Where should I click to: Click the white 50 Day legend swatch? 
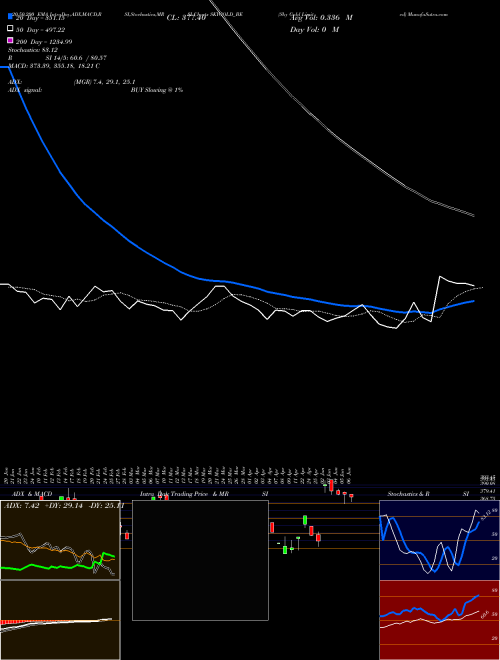click(x=11, y=29)
